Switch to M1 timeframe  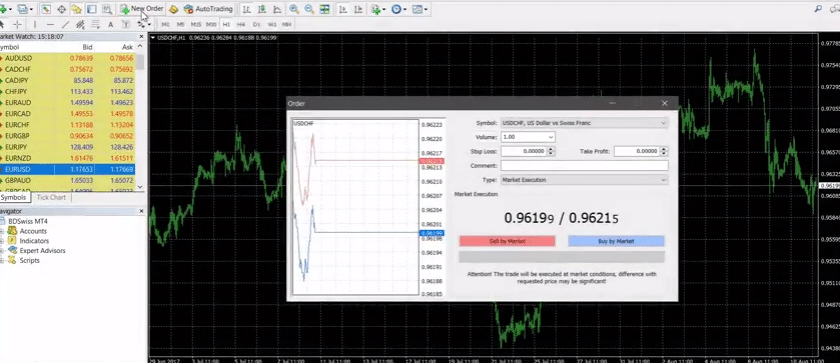tap(166, 24)
